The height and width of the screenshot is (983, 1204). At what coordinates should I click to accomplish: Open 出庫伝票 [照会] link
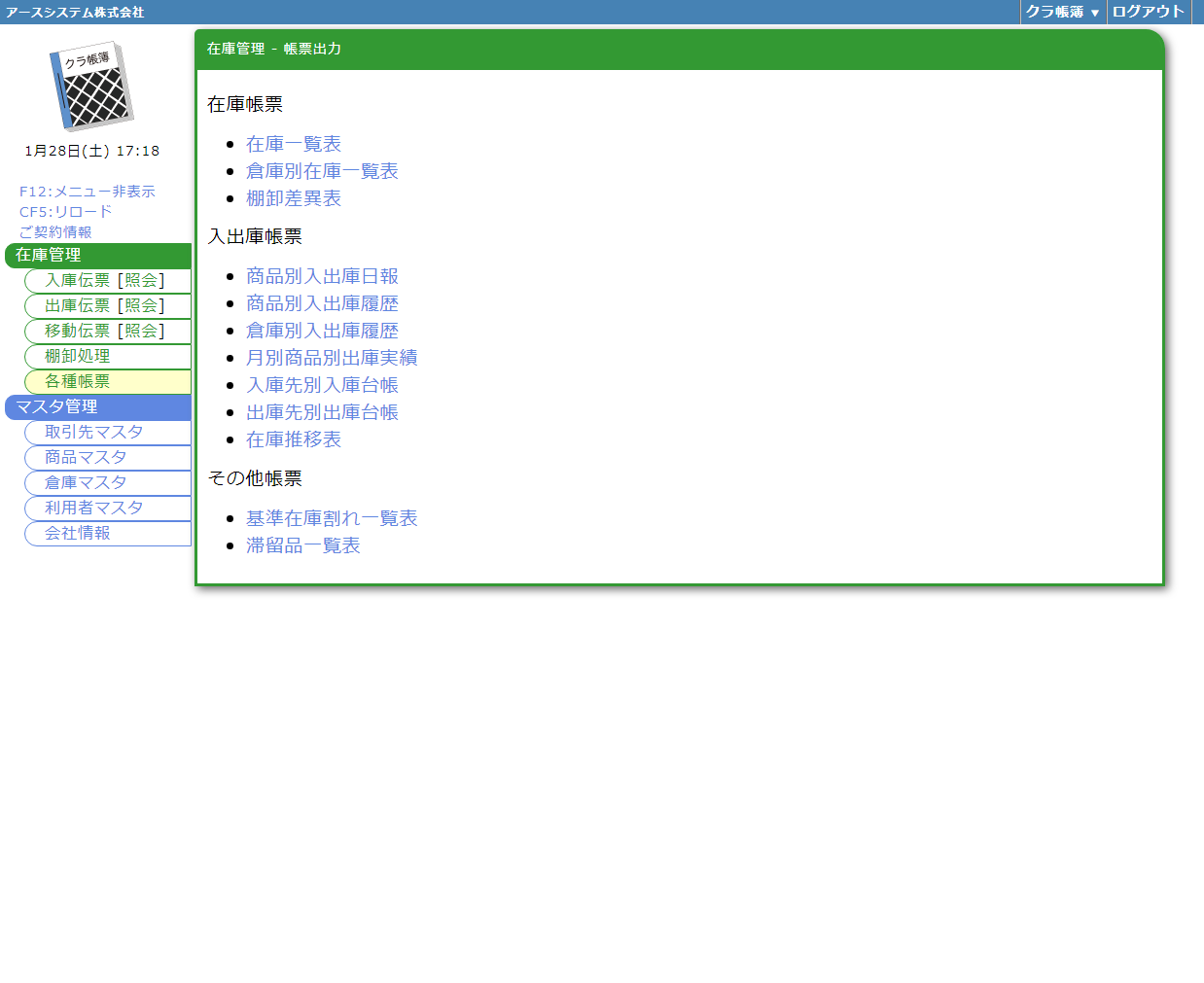(141, 305)
